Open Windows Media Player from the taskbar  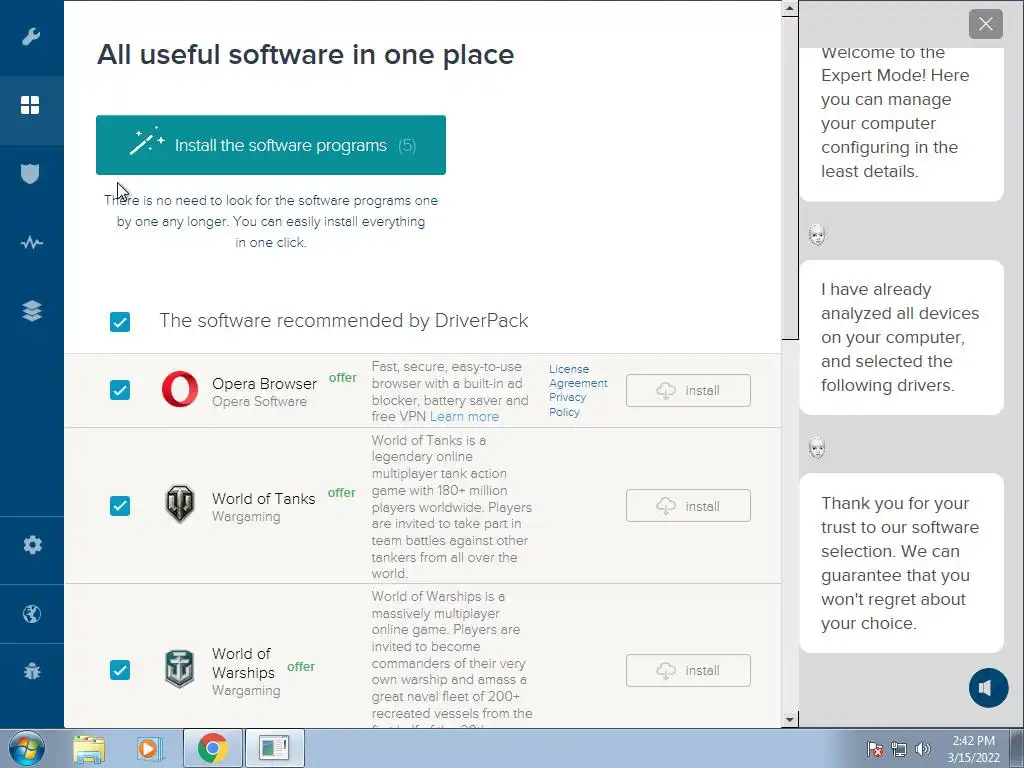(150, 749)
